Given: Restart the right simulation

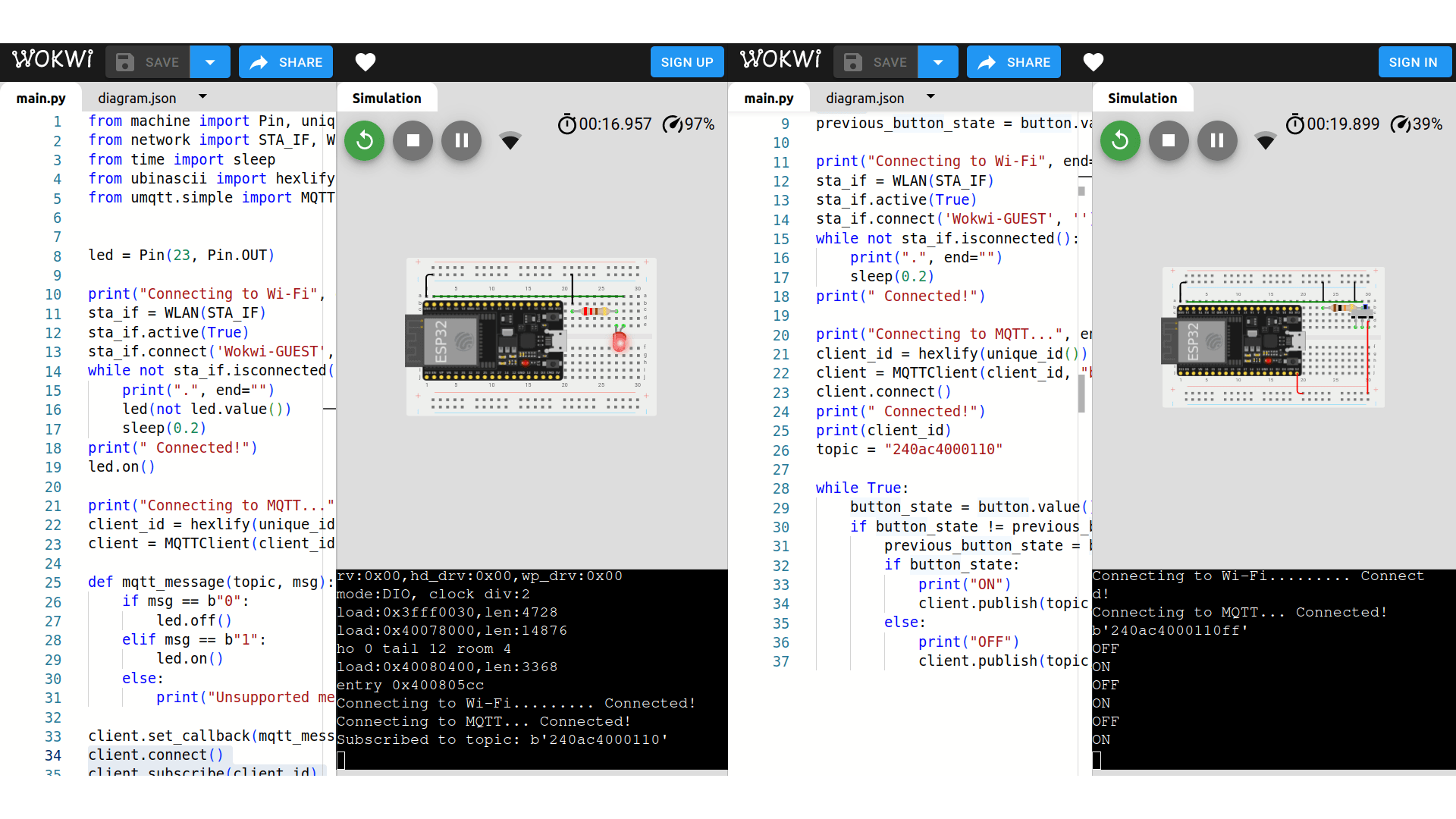Looking at the screenshot, I should 1120,140.
